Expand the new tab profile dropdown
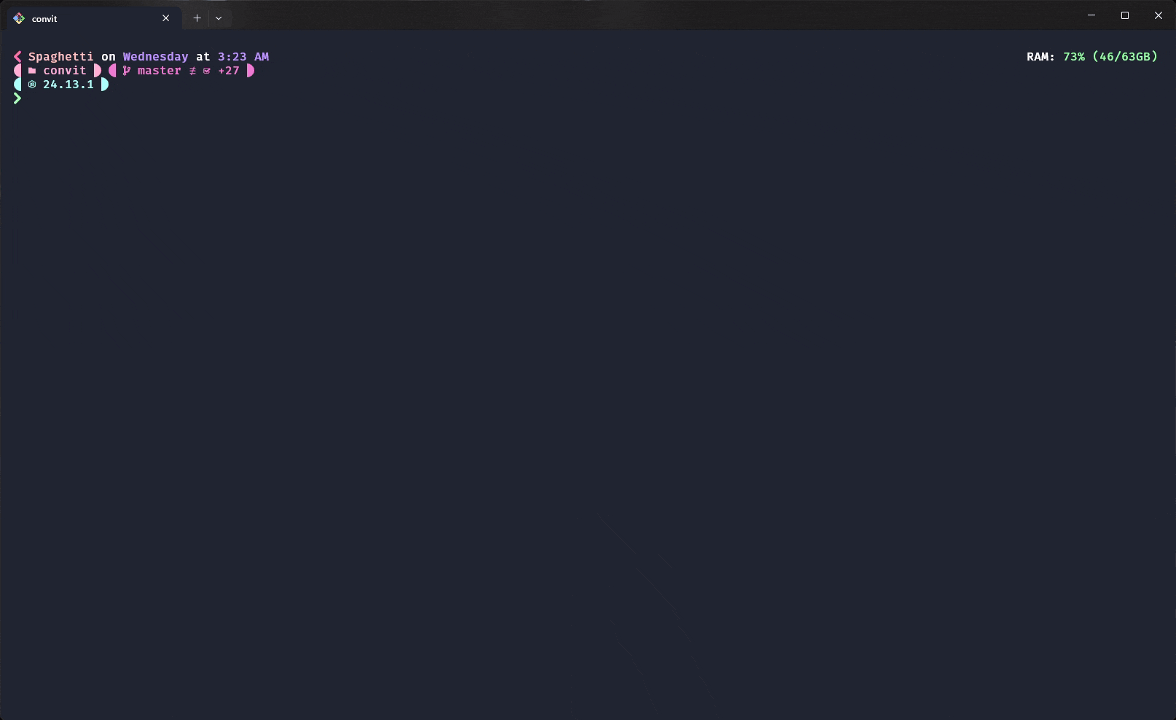The width and height of the screenshot is (1176, 720). 219,18
